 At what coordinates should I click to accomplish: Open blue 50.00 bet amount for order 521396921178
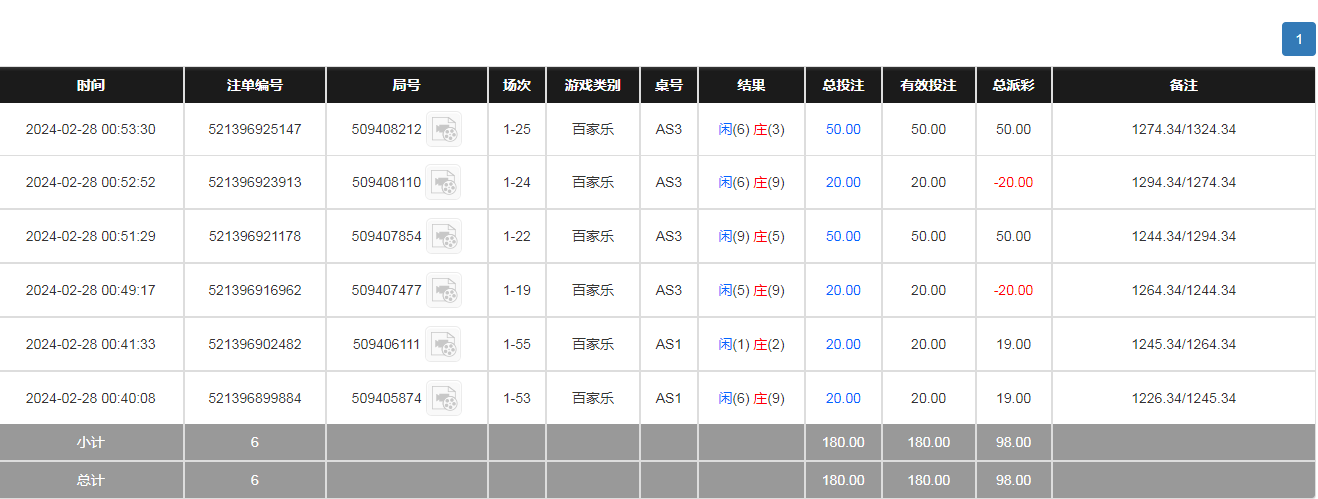[843, 237]
